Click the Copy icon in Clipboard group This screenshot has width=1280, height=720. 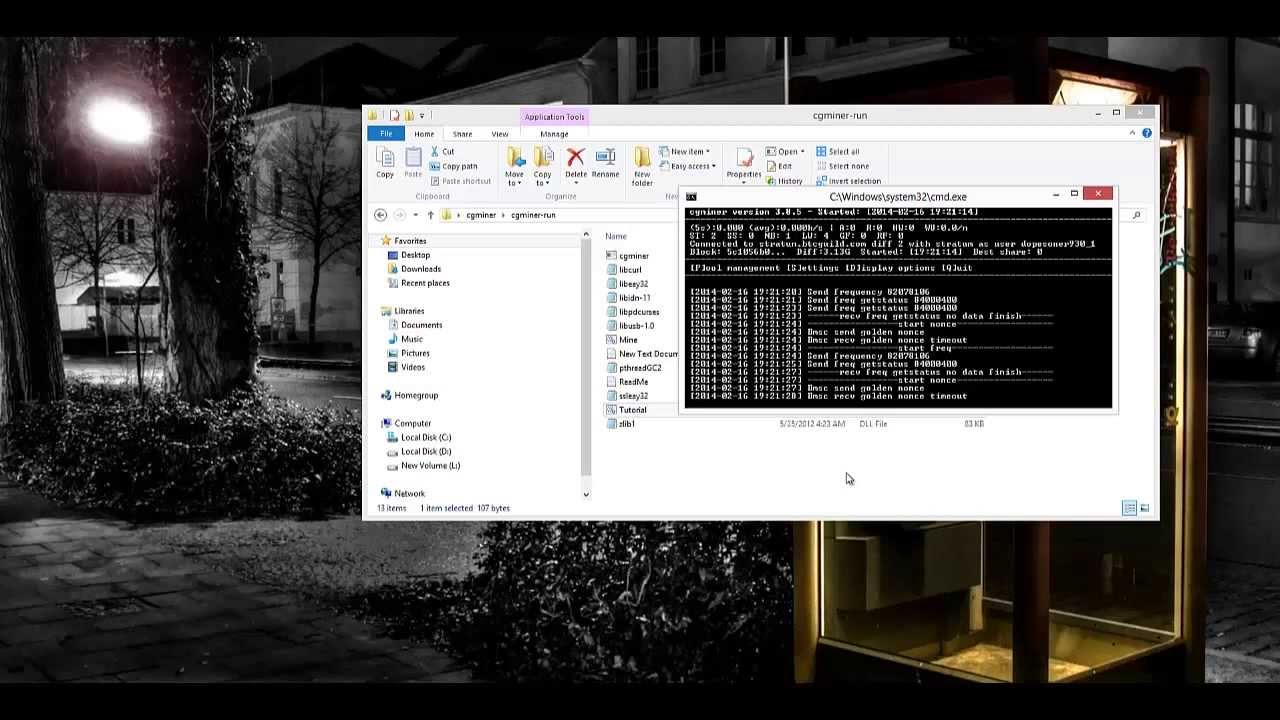(385, 161)
